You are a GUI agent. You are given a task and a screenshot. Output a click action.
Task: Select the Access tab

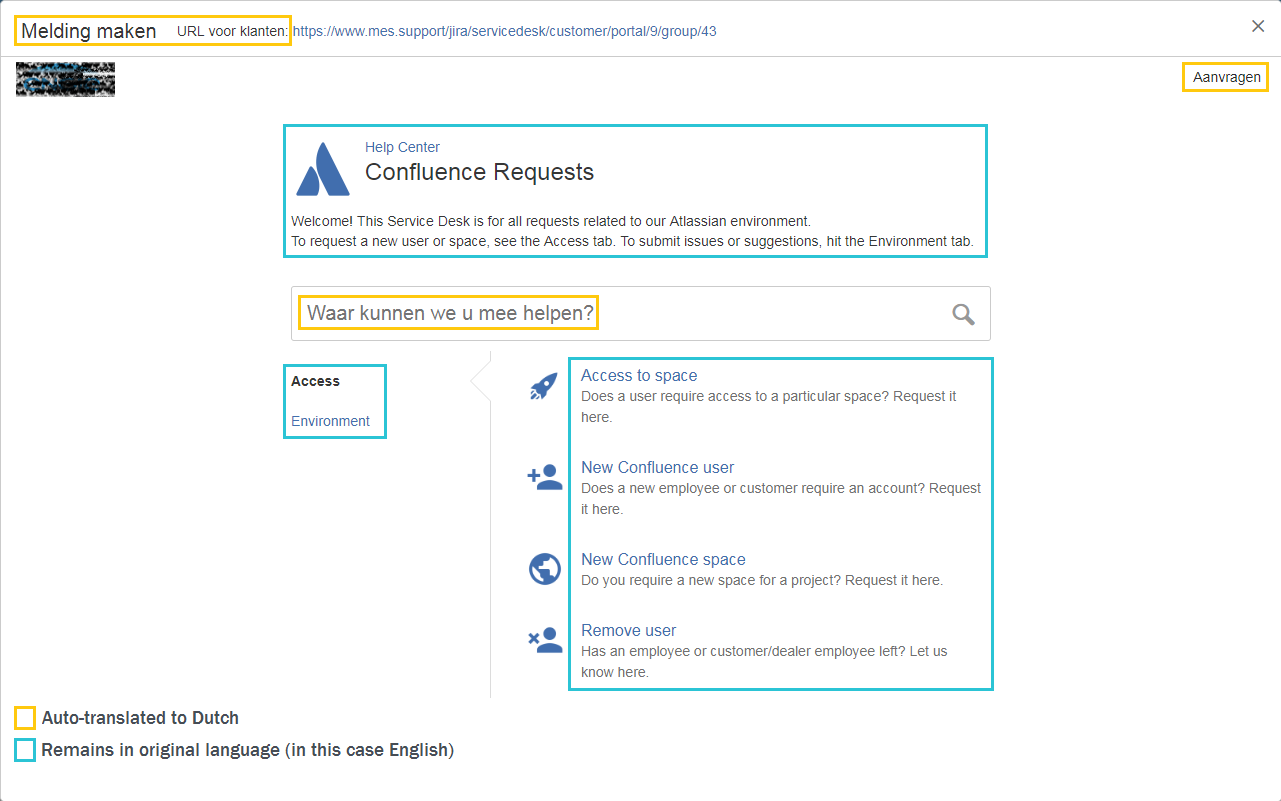(315, 381)
